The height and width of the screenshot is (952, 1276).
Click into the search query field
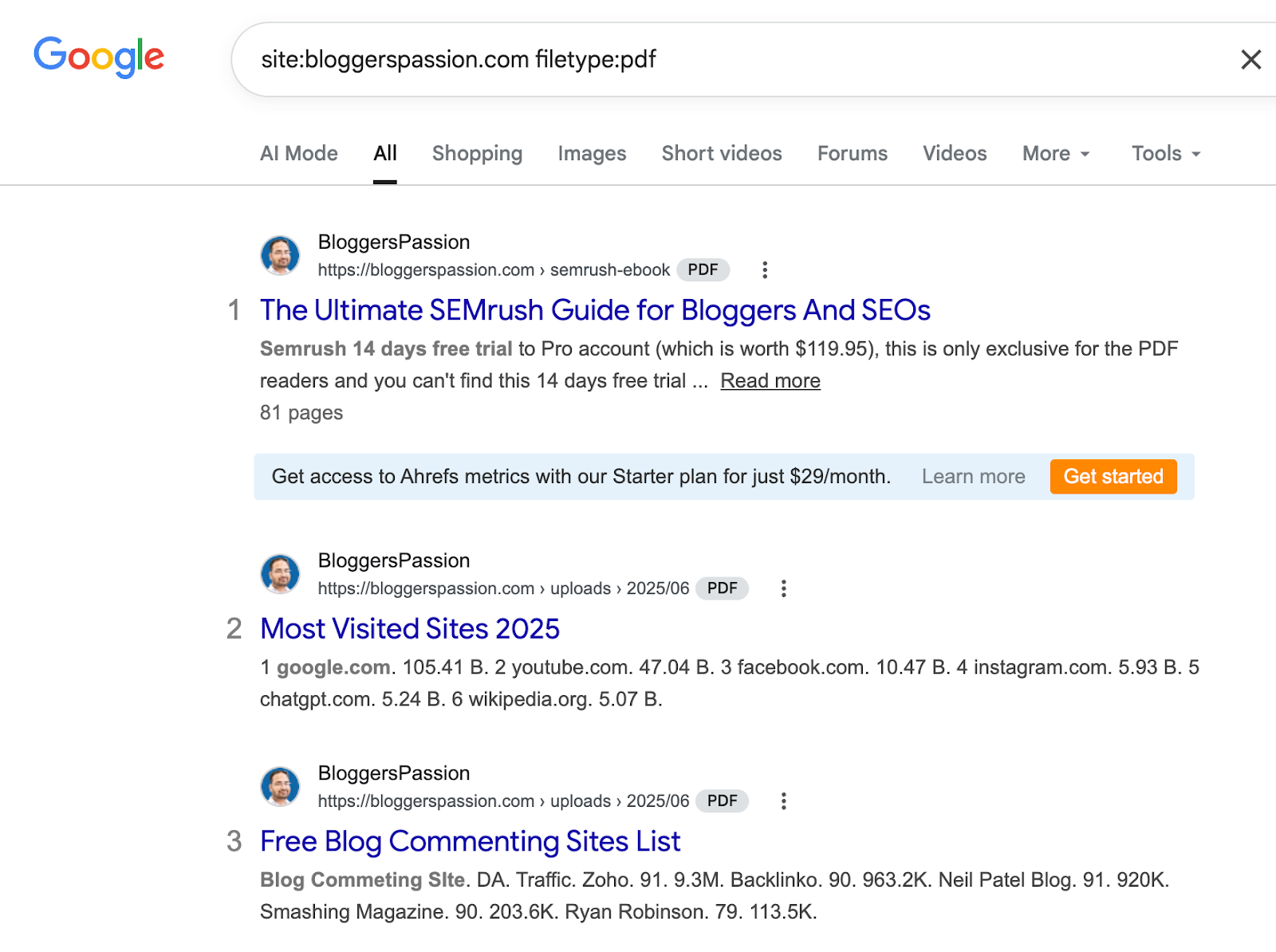coord(718,60)
